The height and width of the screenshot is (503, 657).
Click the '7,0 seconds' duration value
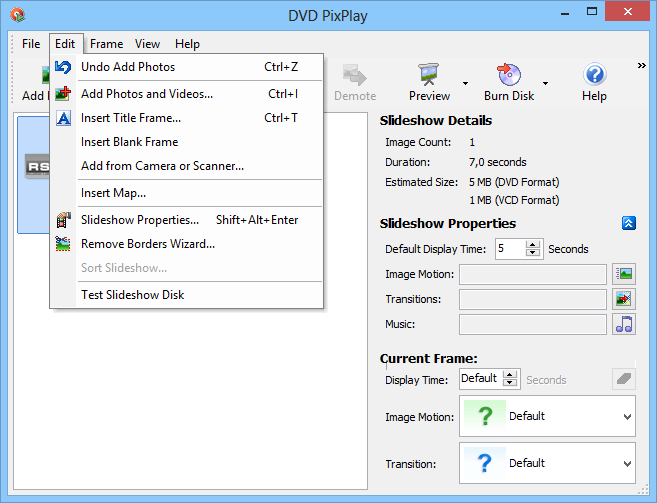(x=498, y=162)
